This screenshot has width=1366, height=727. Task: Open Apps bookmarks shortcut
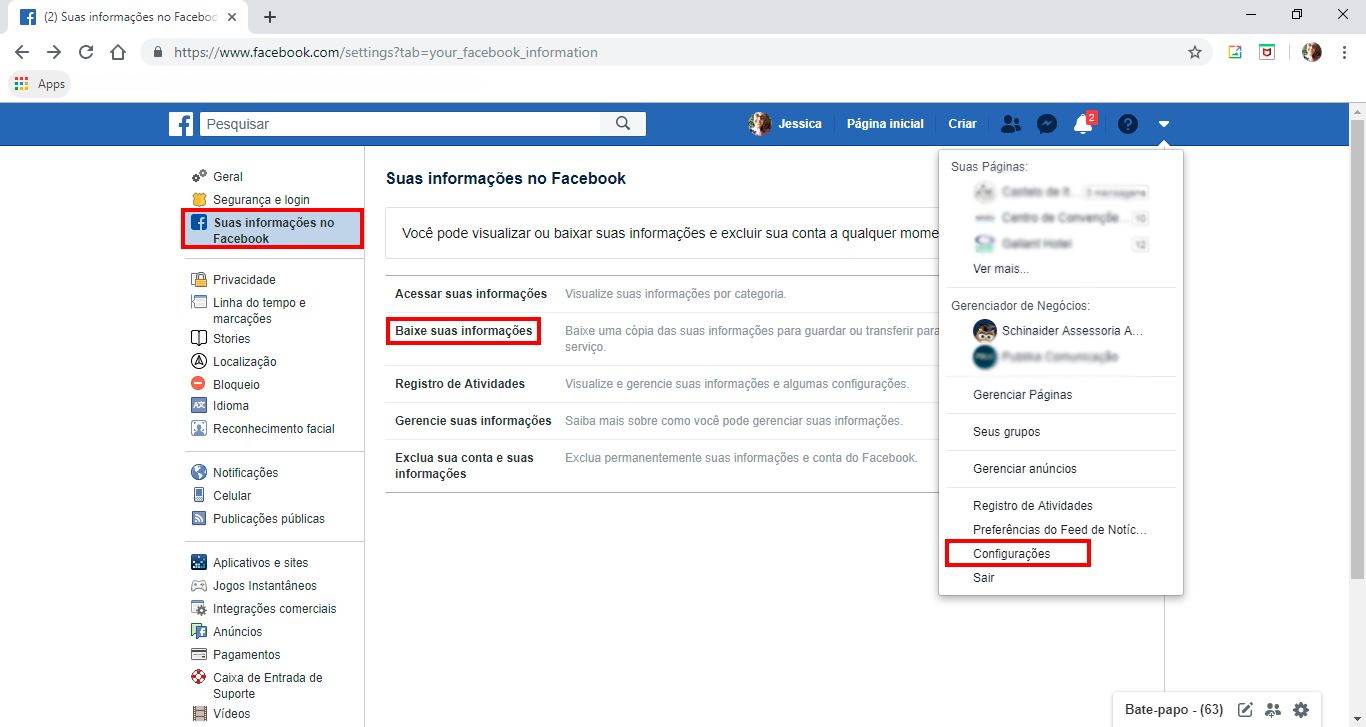[40, 84]
